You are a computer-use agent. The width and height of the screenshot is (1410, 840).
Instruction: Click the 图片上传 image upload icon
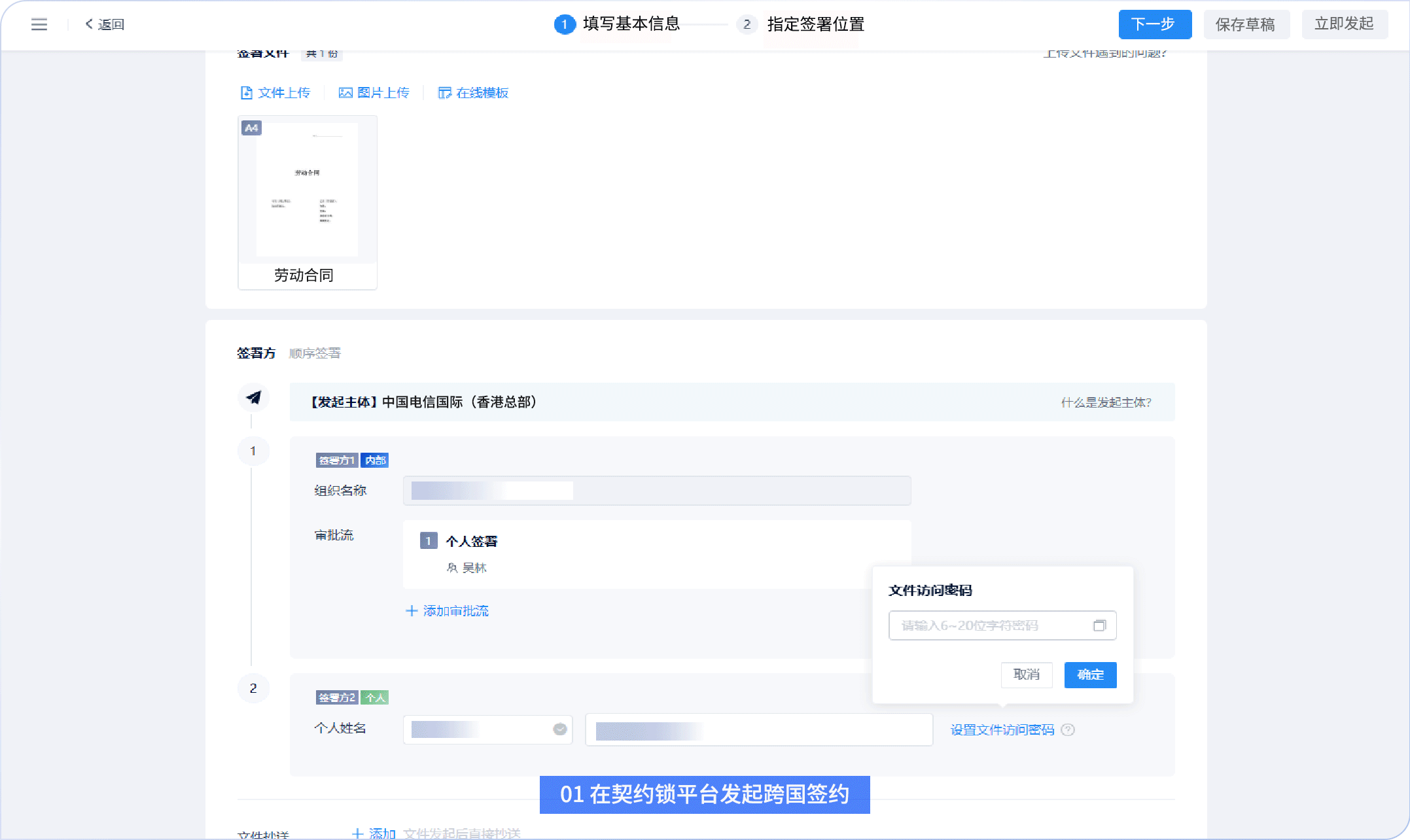coord(345,92)
